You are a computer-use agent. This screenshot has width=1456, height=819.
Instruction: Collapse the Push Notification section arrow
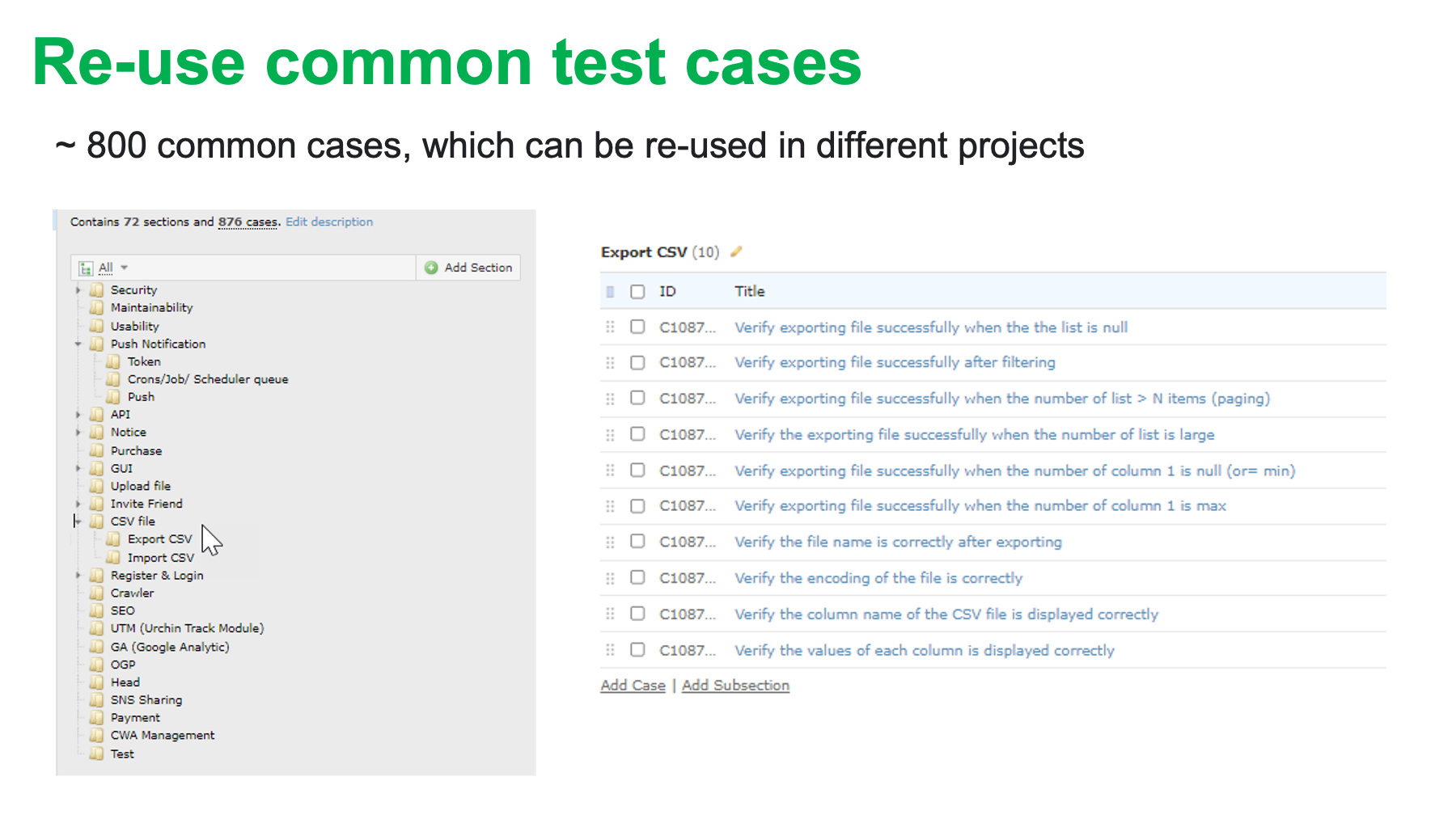(x=78, y=344)
